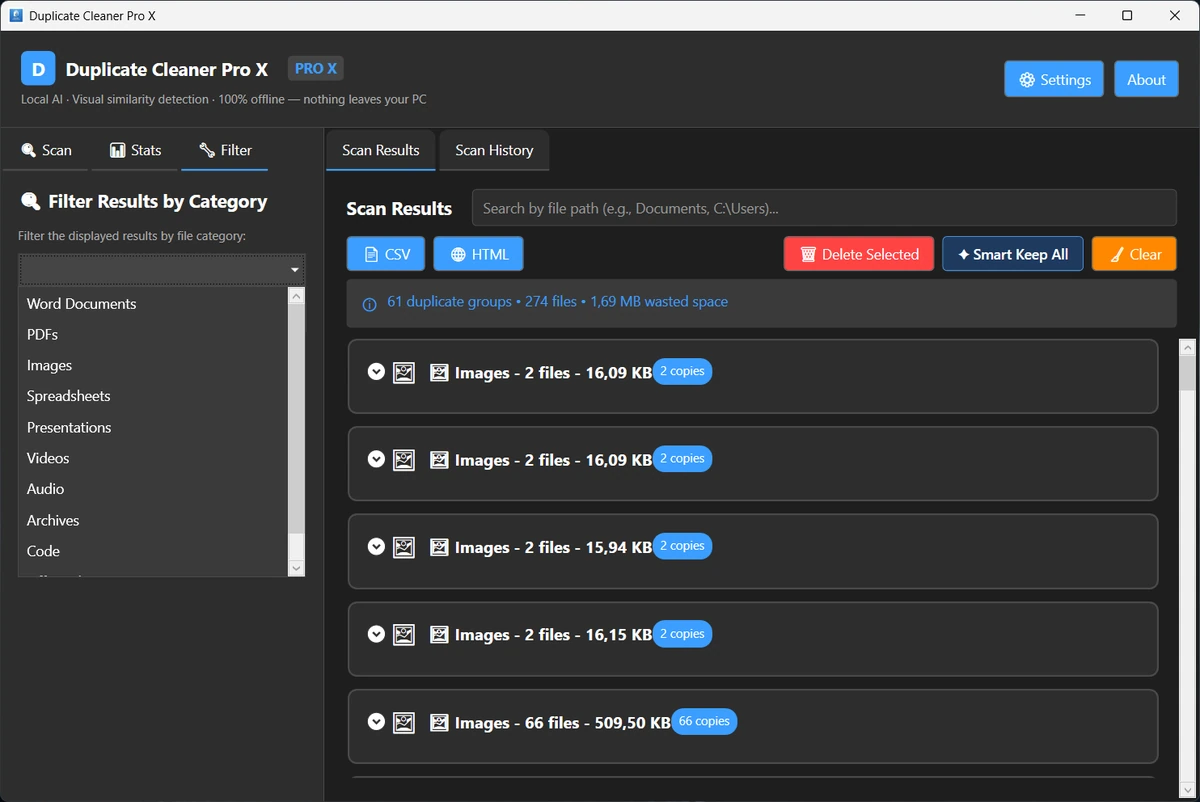Click the 66 copies badge
The height and width of the screenshot is (802, 1200).
pyautogui.click(x=704, y=721)
